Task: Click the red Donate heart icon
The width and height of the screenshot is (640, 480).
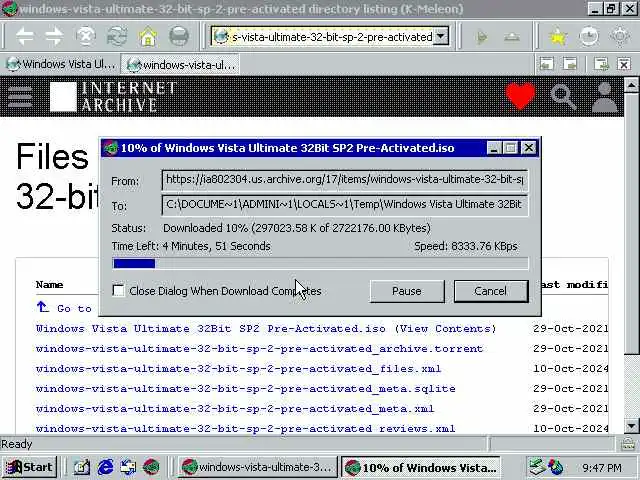Action: [x=520, y=96]
